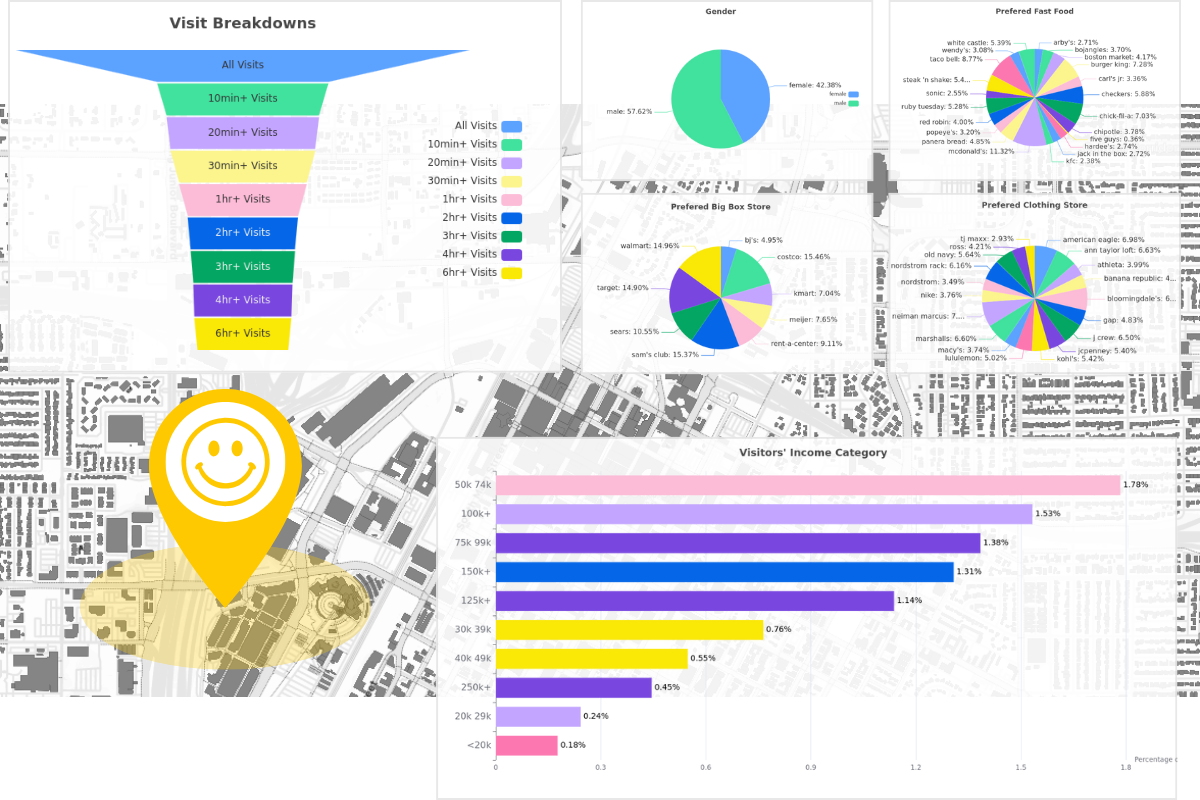Click the 50k 74k income bar
1200x800 pixels.
tap(807, 485)
